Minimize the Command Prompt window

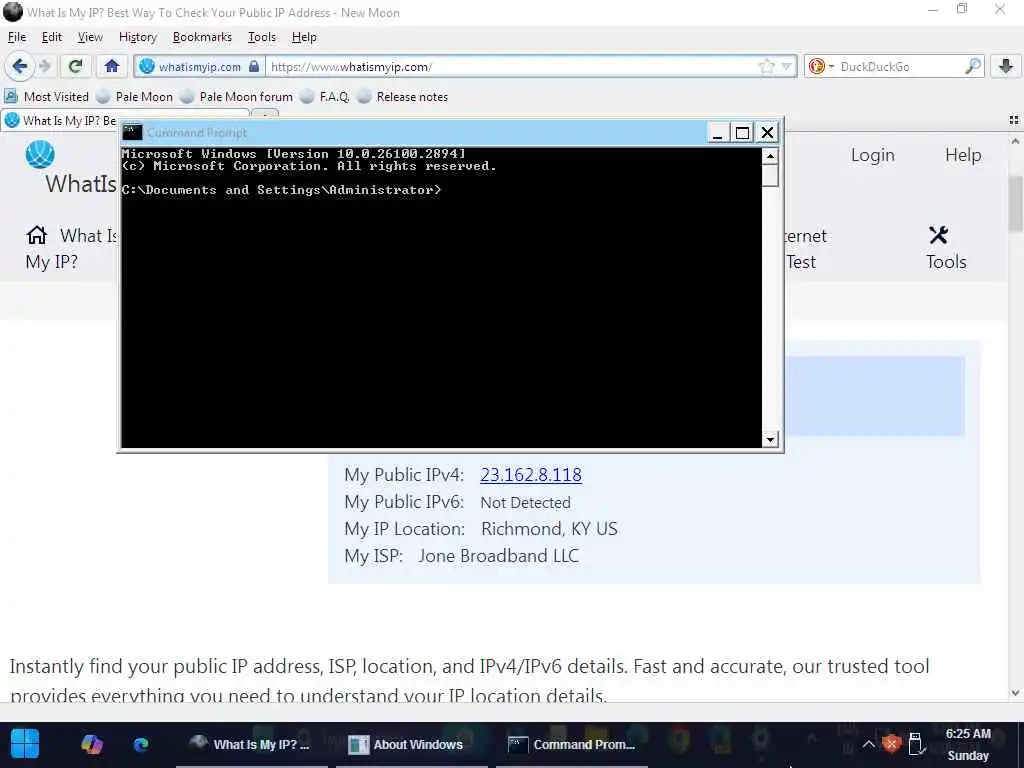(717, 133)
